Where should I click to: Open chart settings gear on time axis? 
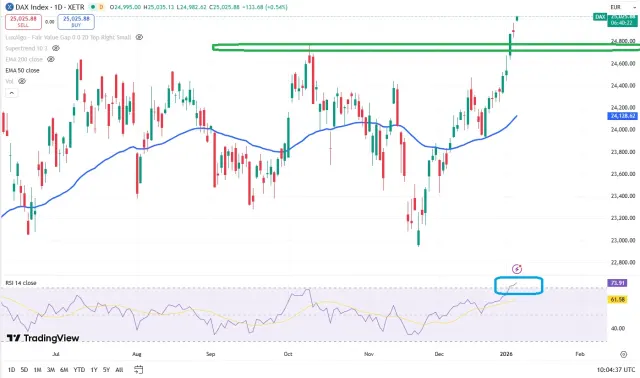[x=623, y=354]
